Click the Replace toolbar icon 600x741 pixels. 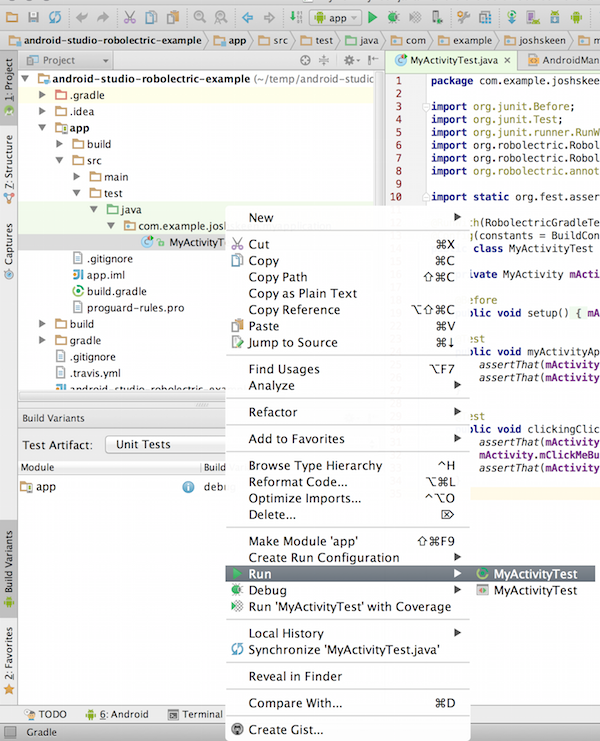tap(221, 18)
